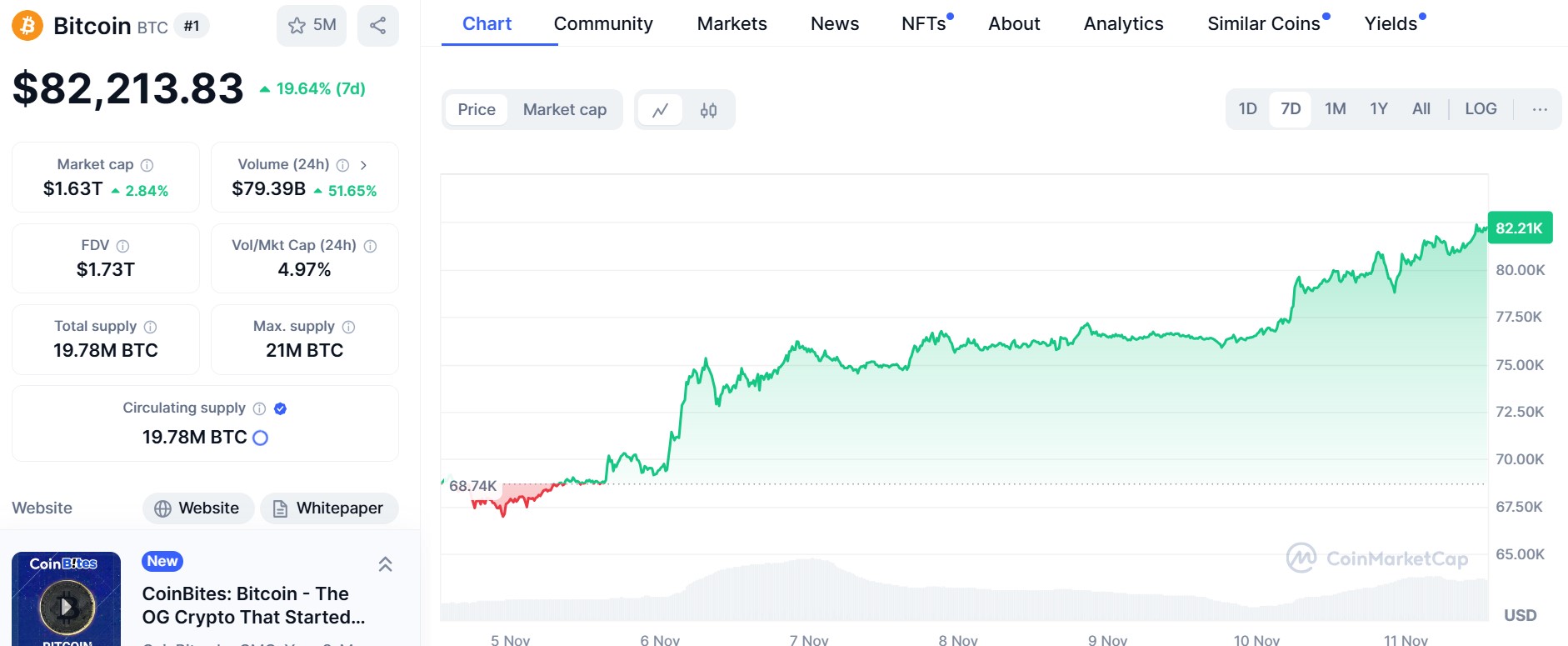Image resolution: width=1568 pixels, height=646 pixels.
Task: Click the $79.39B volume value
Action: (269, 189)
